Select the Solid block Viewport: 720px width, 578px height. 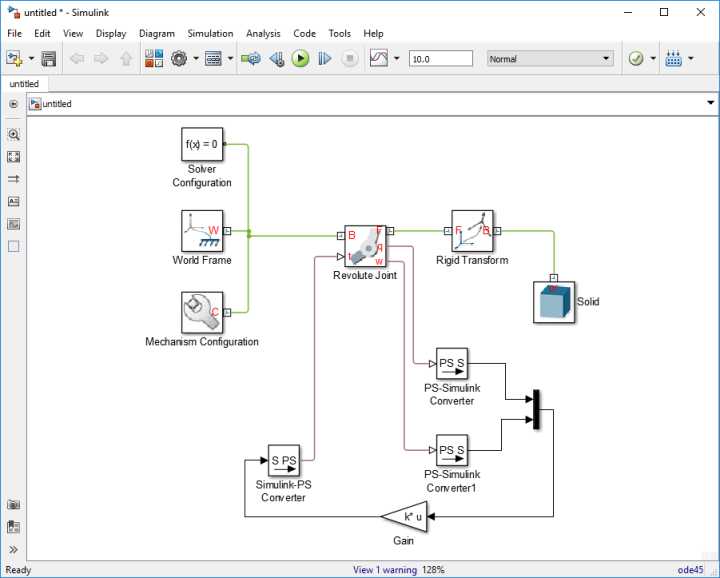point(554,302)
